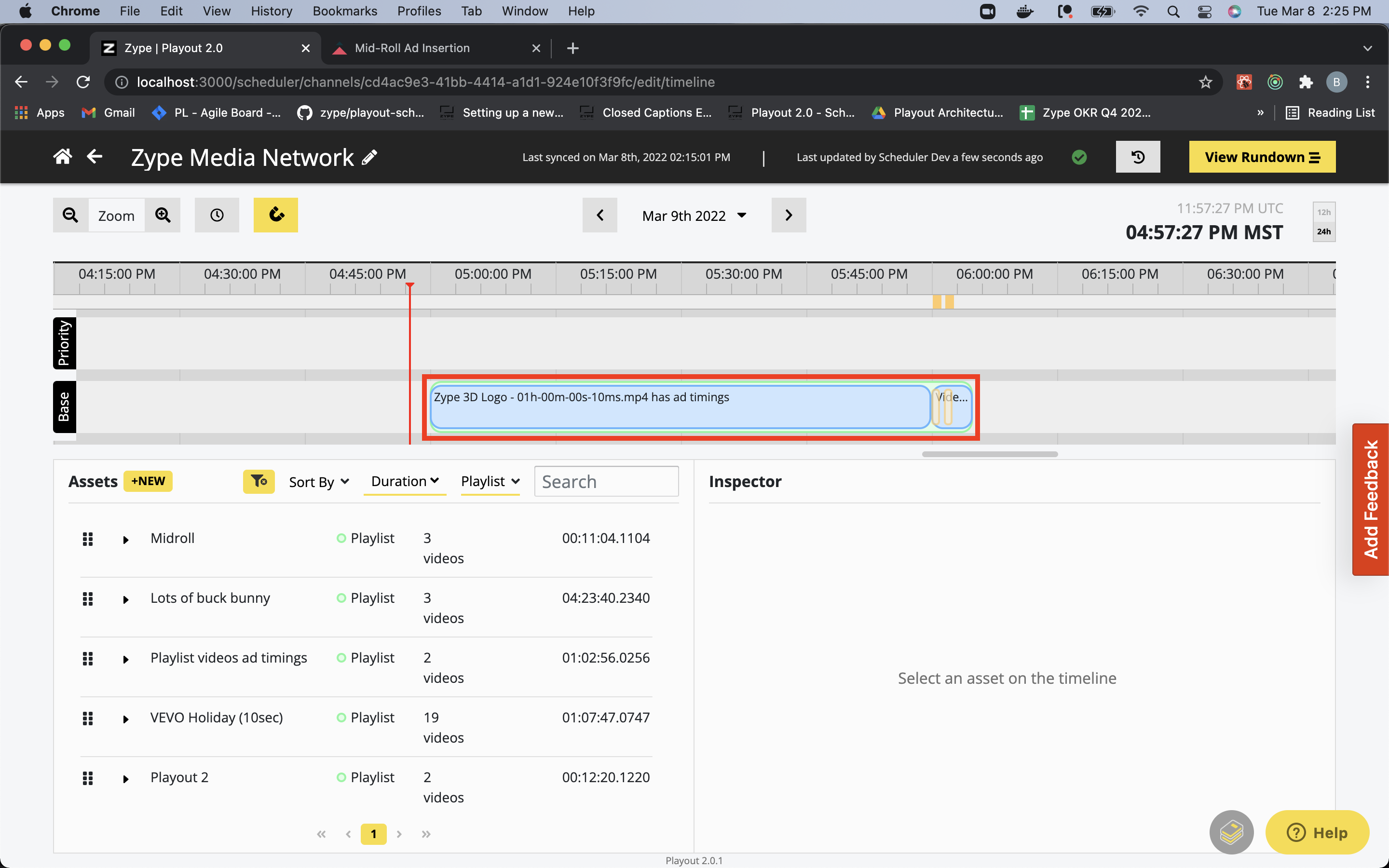The width and height of the screenshot is (1389, 868).
Task: Open the Duration sort dropdown
Action: [405, 481]
